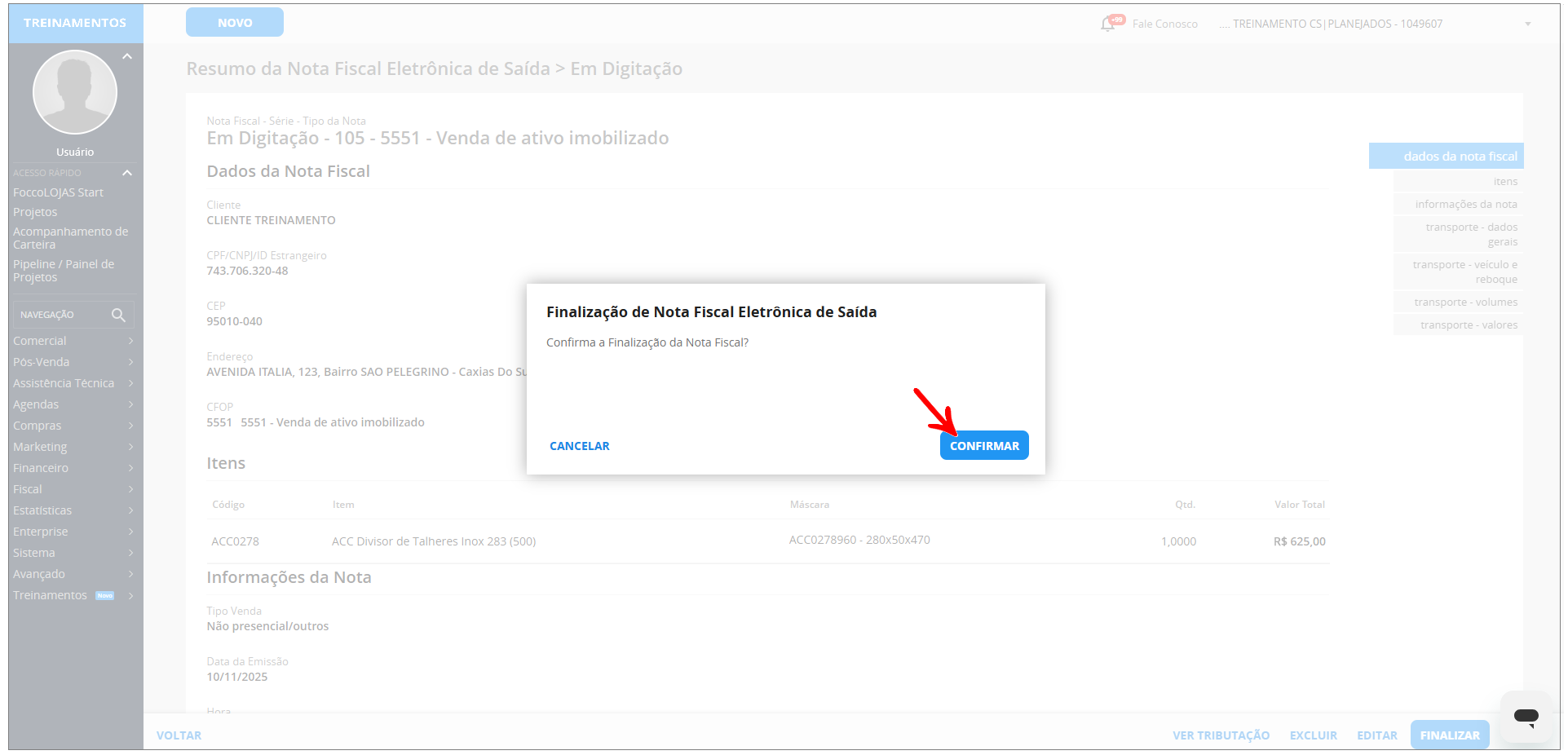Click the user avatar picture

coord(75,92)
